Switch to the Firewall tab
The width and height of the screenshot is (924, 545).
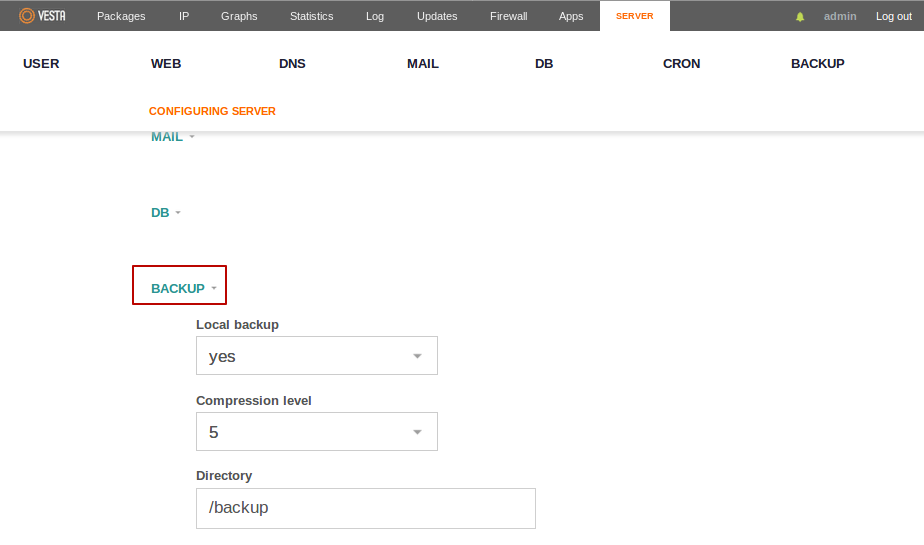508,16
